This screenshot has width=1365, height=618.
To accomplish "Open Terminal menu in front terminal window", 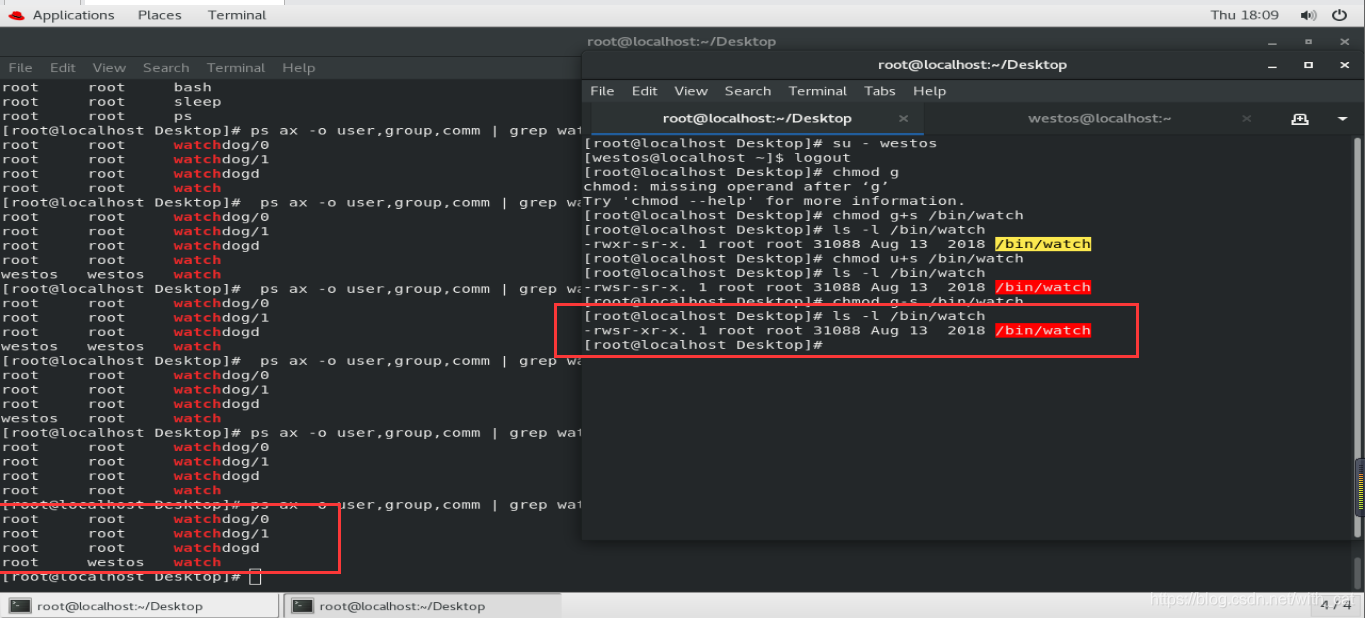I will (818, 91).
